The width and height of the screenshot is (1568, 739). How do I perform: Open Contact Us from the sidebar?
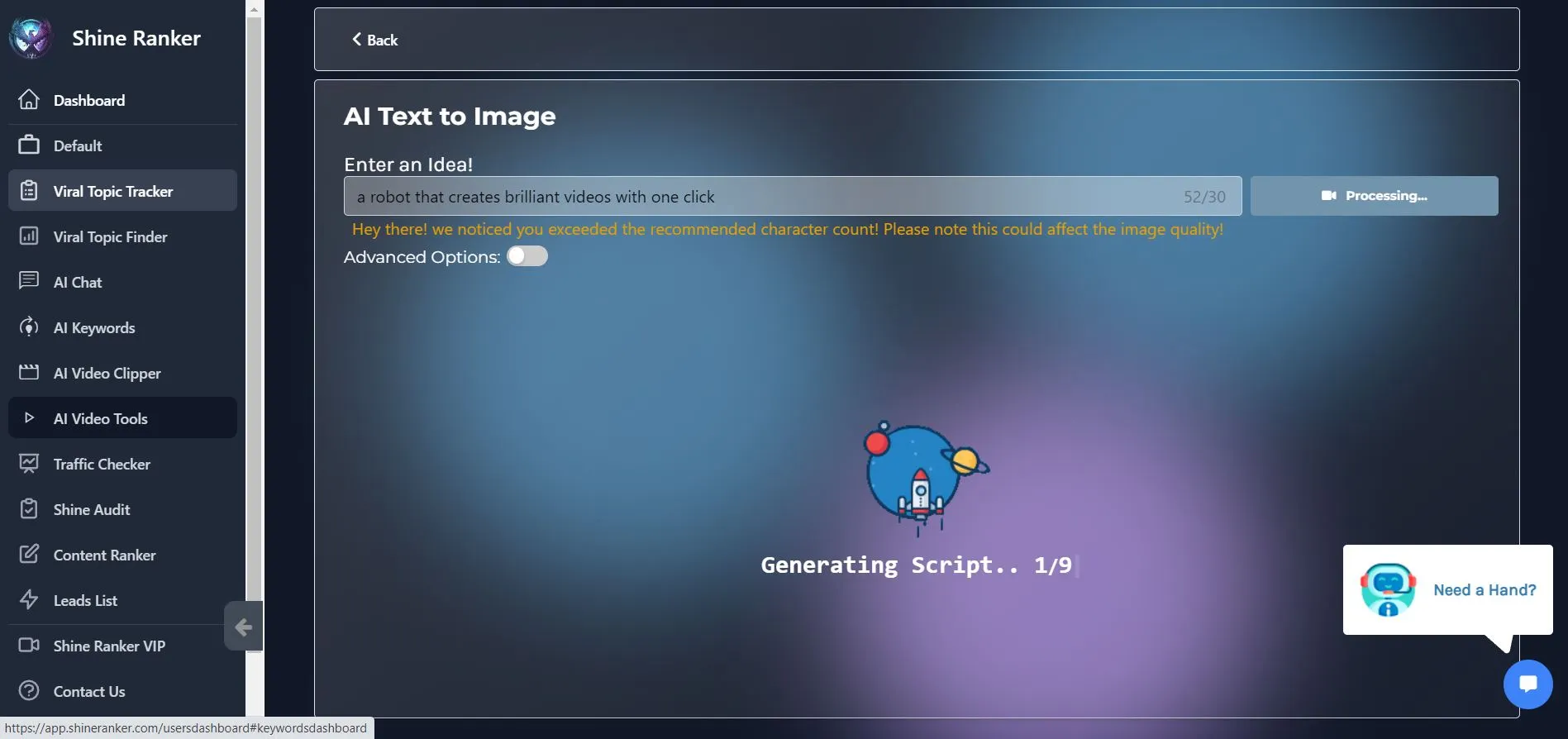pos(122,691)
